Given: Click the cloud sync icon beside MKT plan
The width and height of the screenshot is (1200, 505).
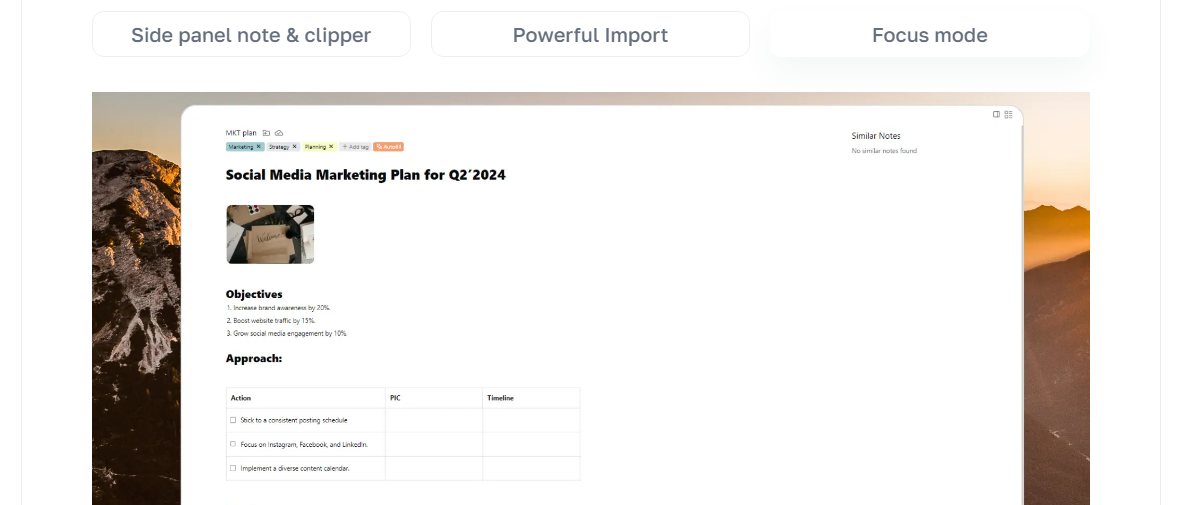Looking at the screenshot, I should (x=279, y=132).
